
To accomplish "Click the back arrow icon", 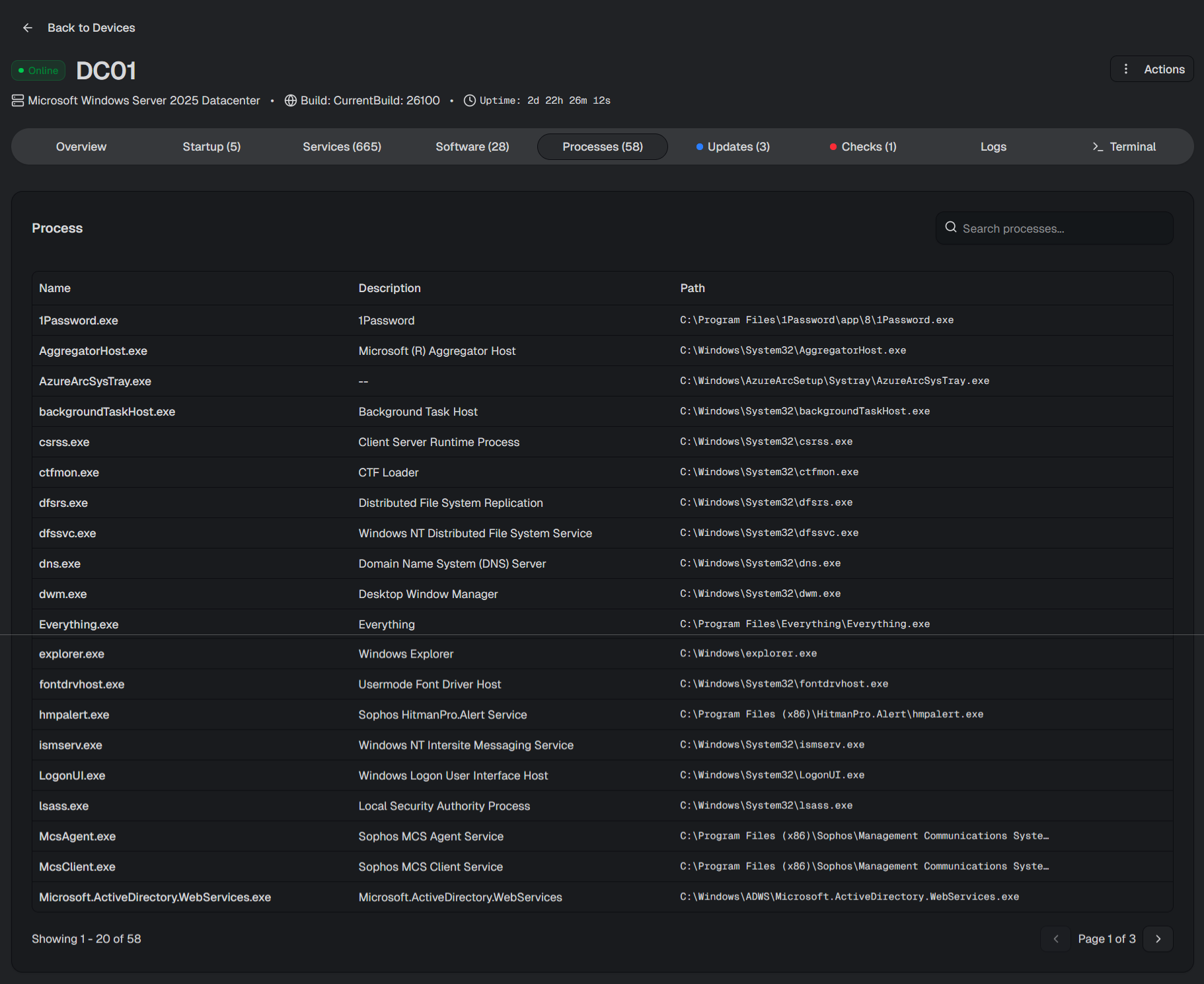I will click(28, 28).
